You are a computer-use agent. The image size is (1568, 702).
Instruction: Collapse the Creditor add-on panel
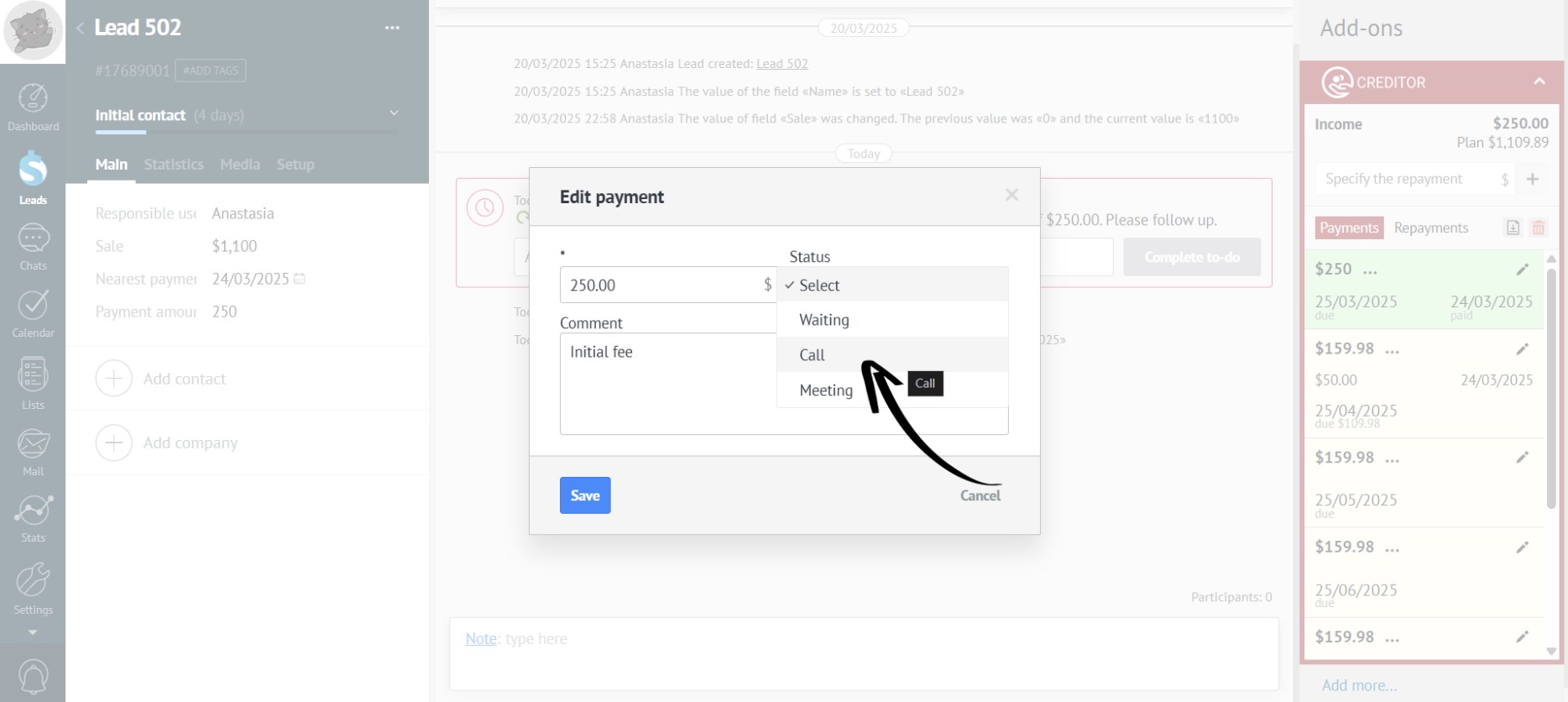coord(1539,82)
